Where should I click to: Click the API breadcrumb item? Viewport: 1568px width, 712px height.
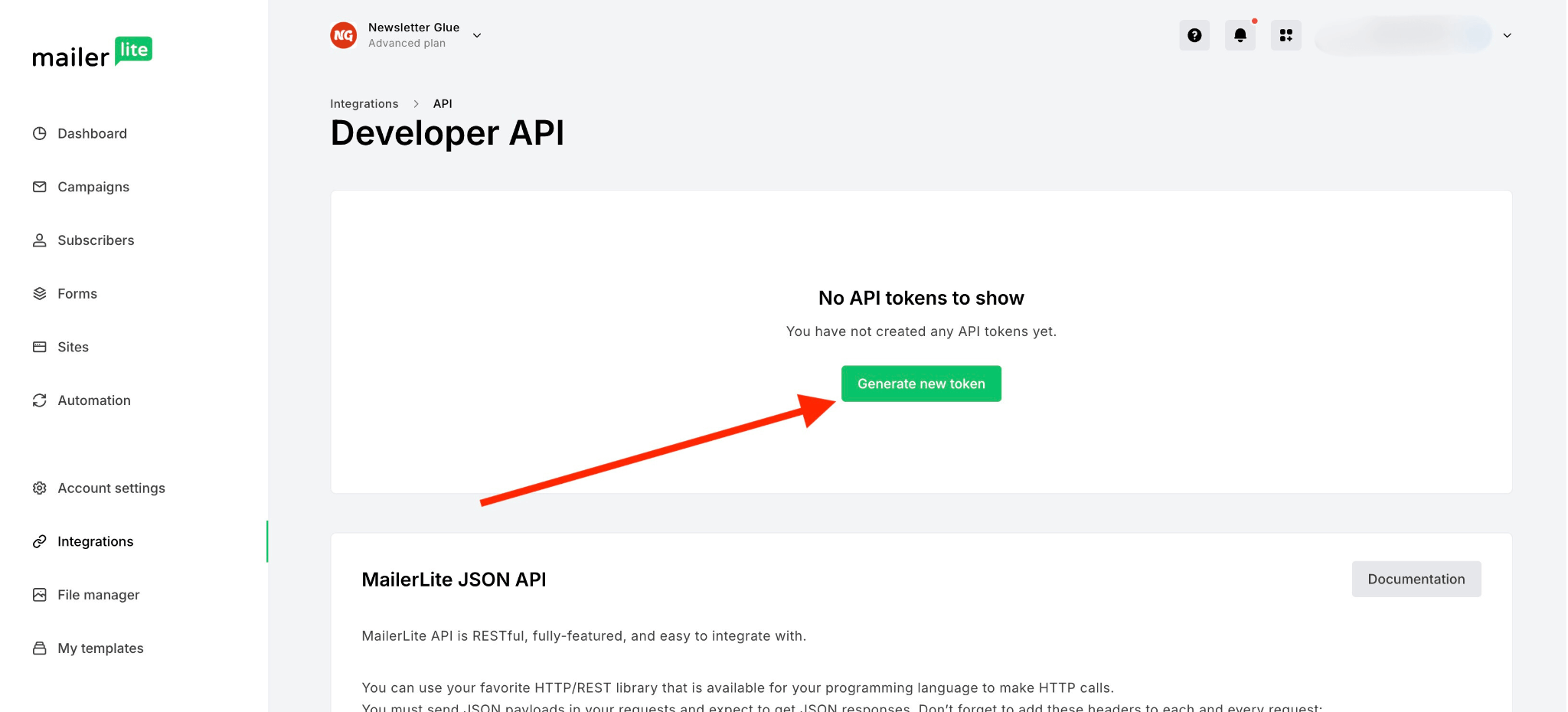(x=443, y=103)
